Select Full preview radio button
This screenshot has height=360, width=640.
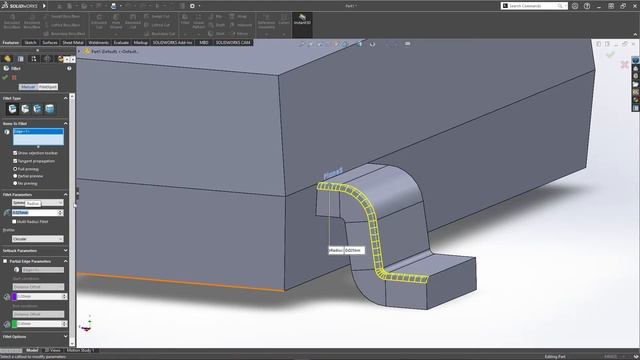pyautogui.click(x=15, y=169)
